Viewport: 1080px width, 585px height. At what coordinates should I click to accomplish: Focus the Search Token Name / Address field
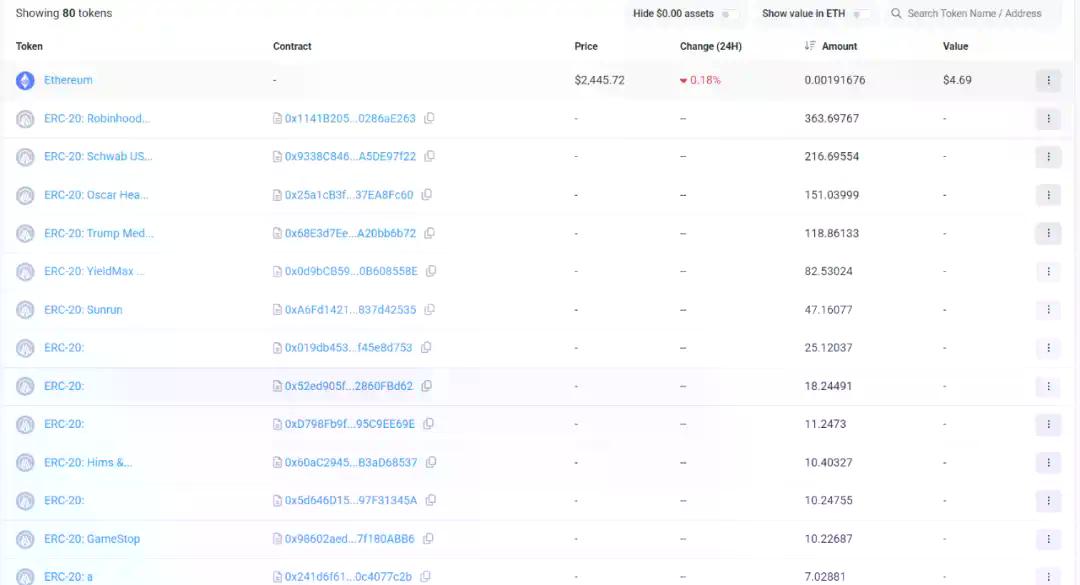(973, 13)
